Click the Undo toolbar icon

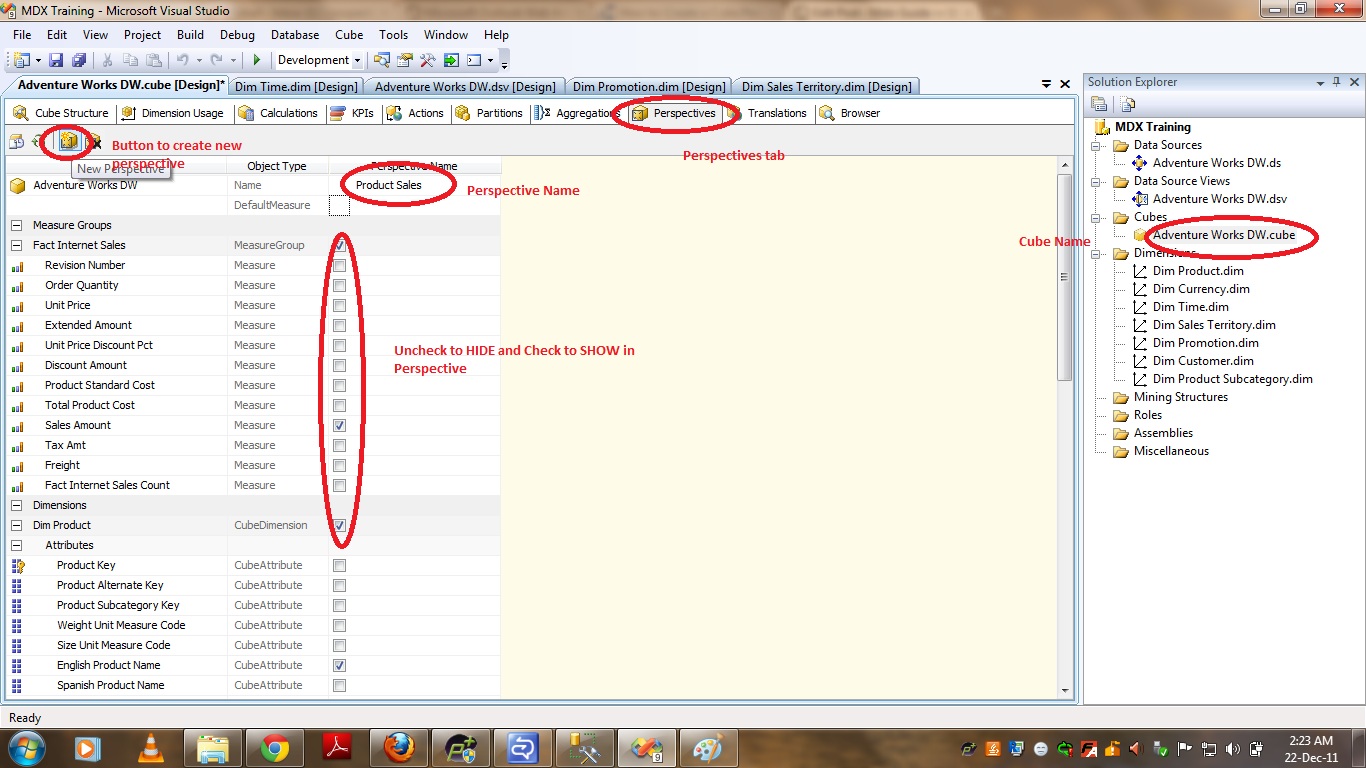click(x=183, y=60)
